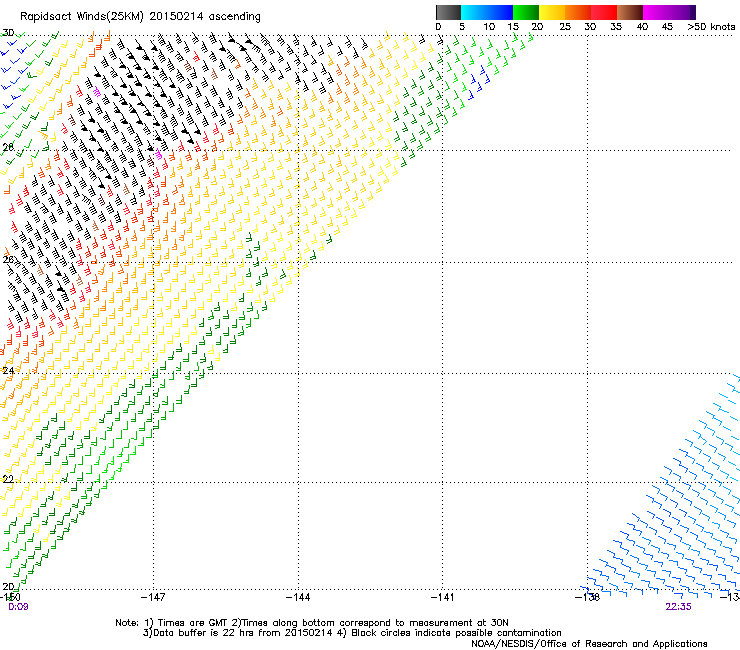
Task: Click the >50 knots legend label
Action: 711,26
